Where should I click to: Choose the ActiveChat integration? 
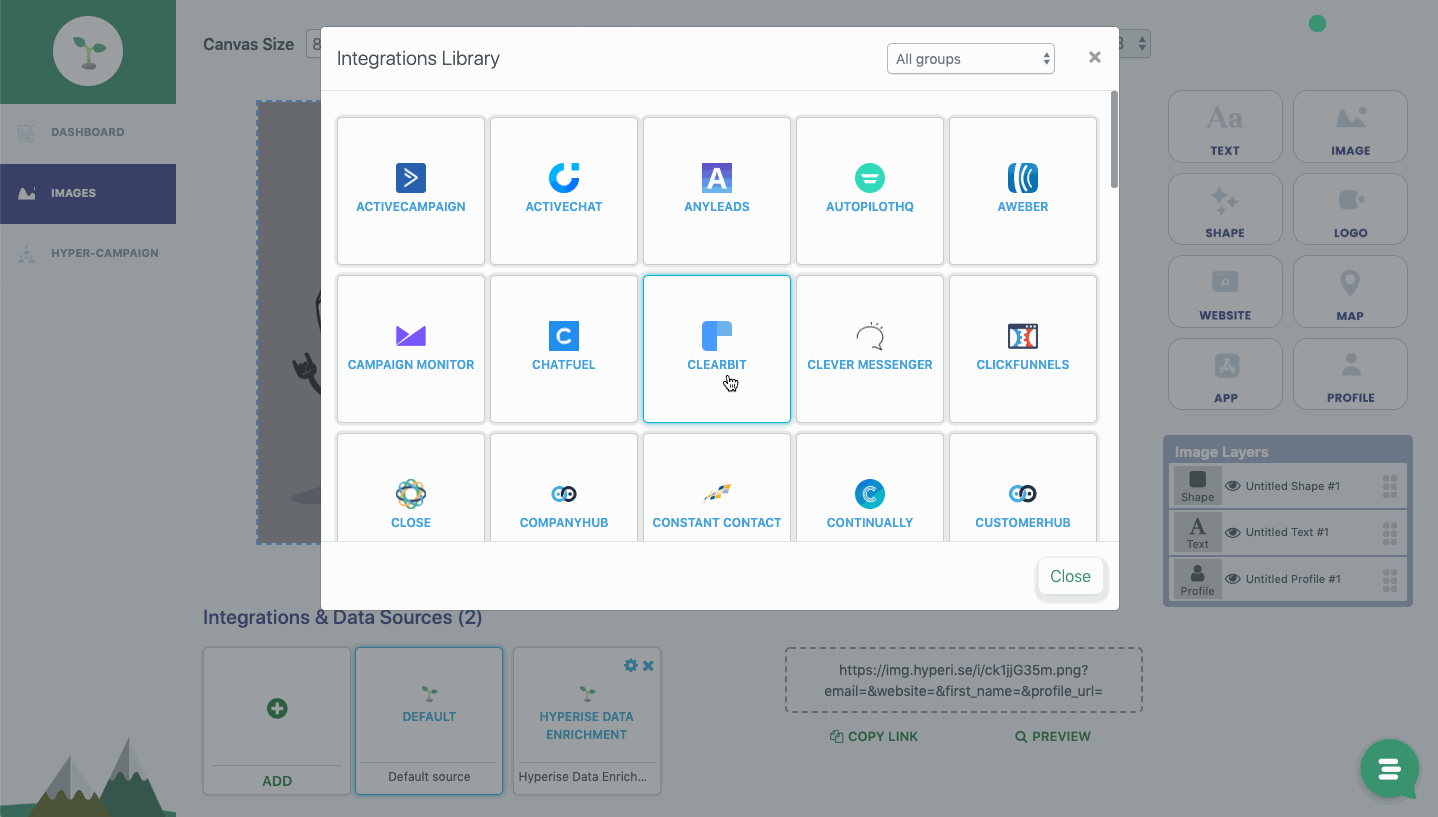tap(564, 191)
